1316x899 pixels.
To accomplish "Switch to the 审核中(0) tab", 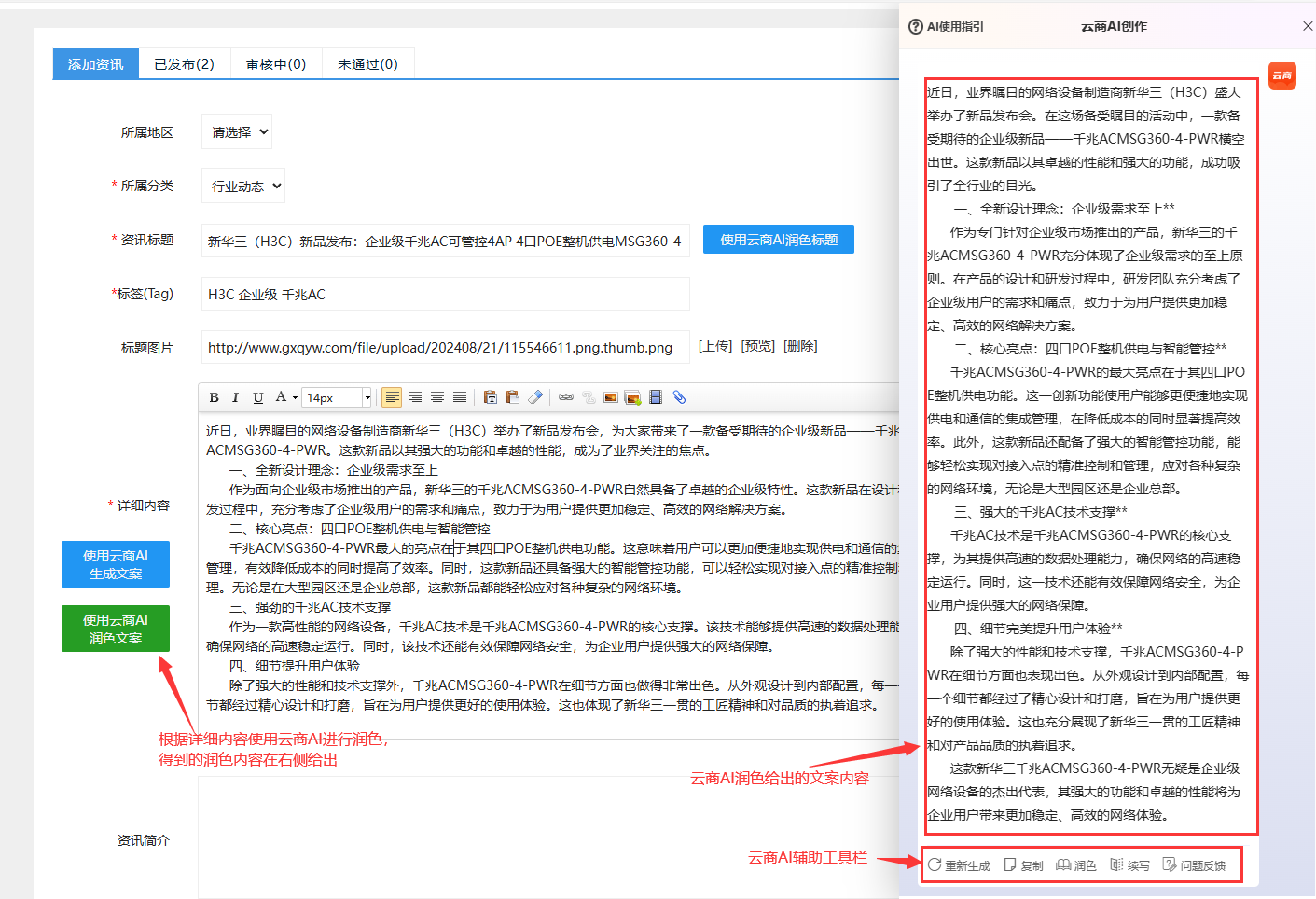I will pos(276,63).
